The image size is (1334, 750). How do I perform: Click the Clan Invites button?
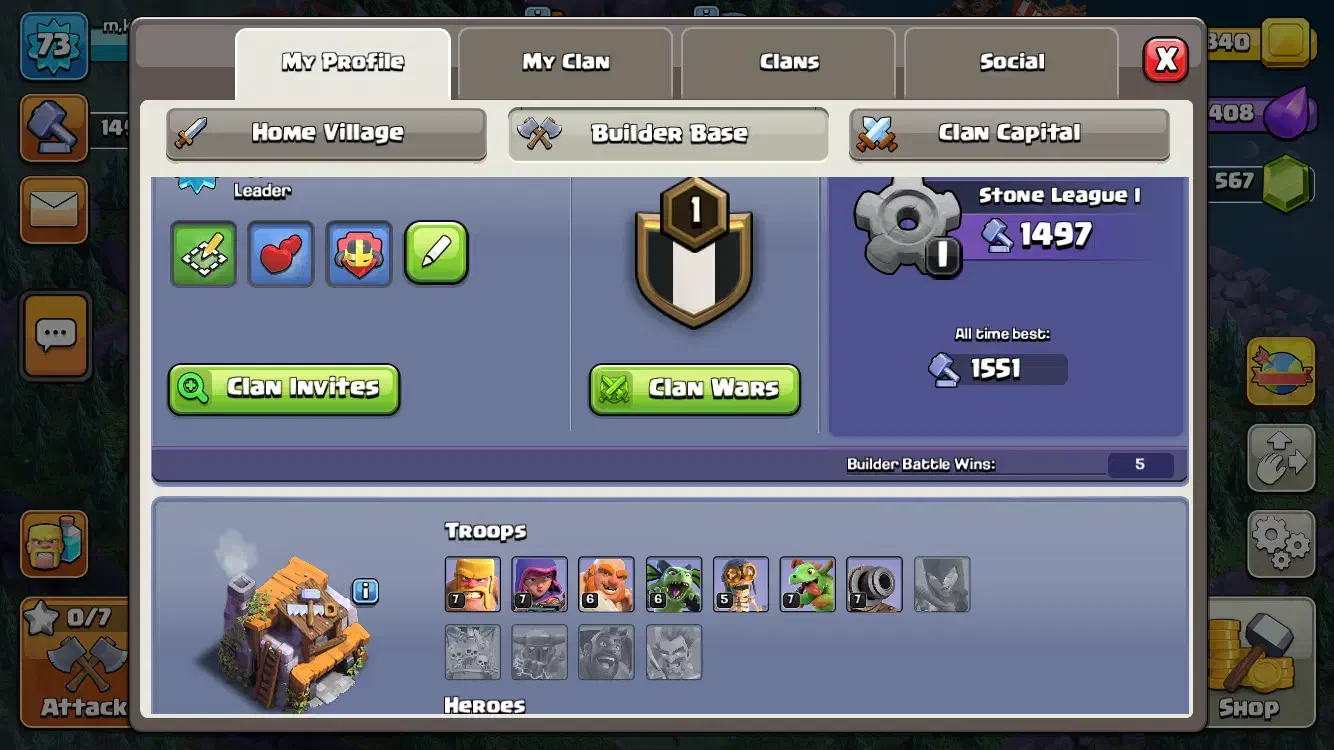pos(284,389)
